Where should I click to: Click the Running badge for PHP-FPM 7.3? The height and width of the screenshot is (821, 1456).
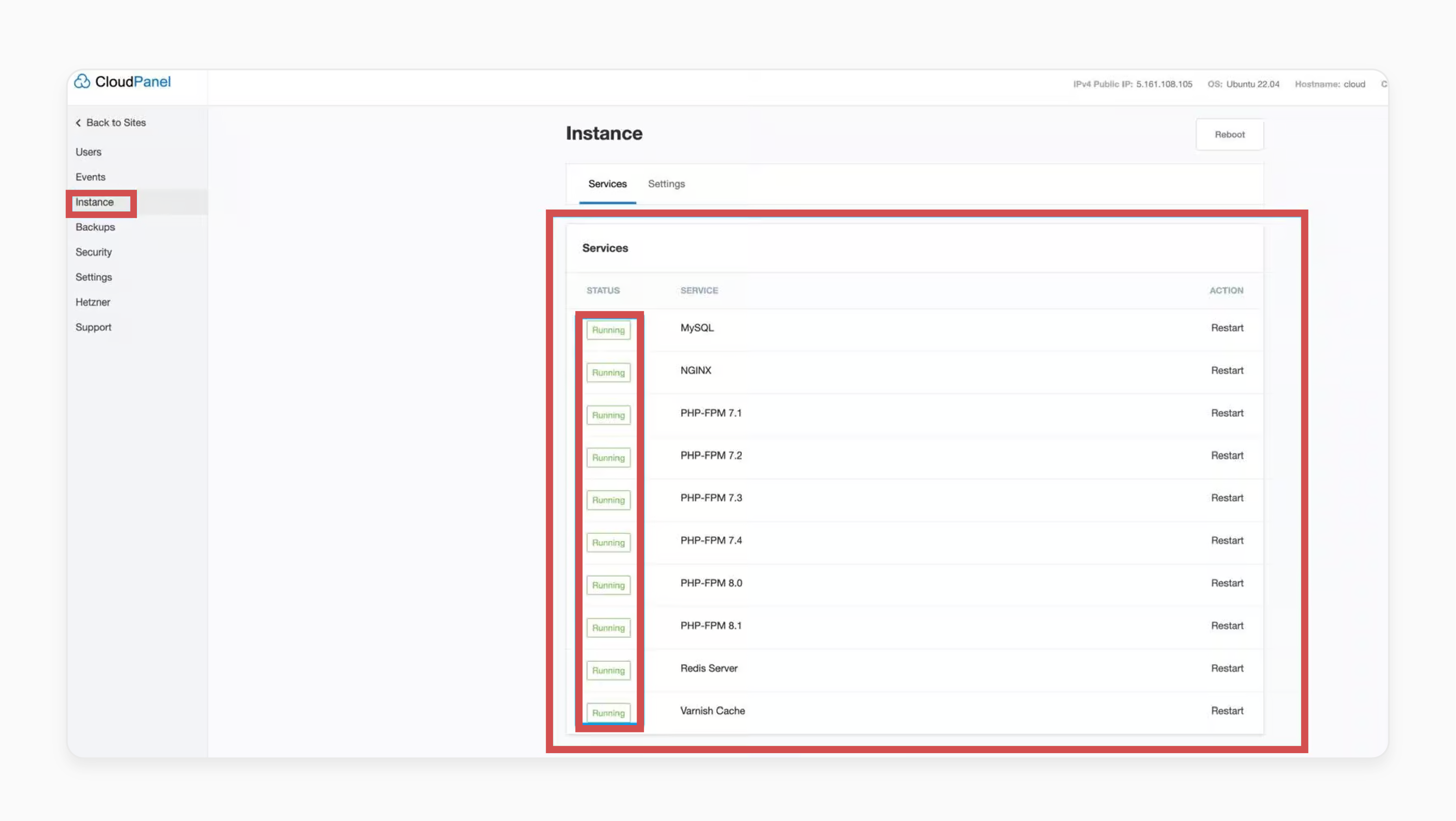608,500
